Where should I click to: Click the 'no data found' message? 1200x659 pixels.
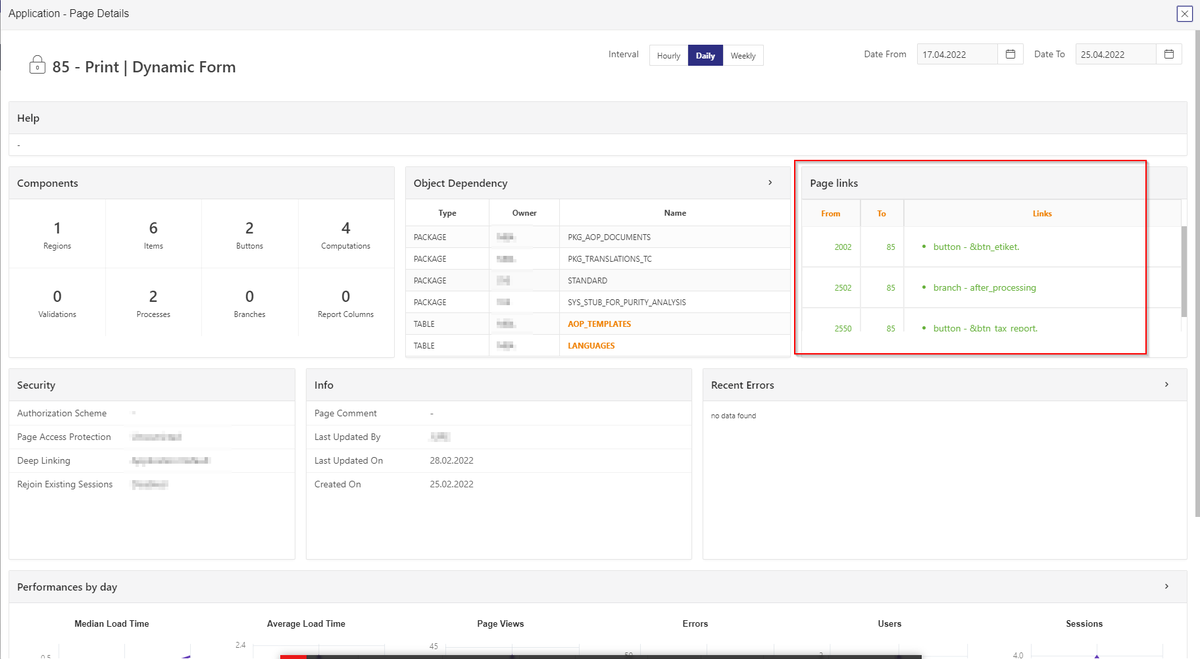point(733,416)
